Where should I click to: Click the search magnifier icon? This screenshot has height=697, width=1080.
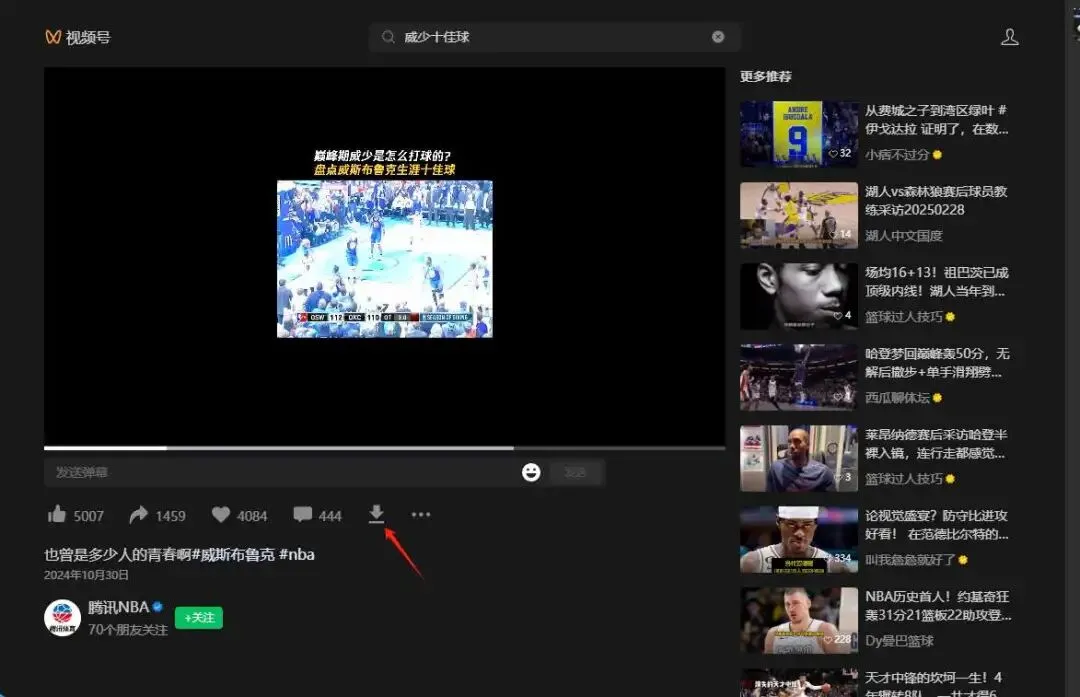pyautogui.click(x=388, y=37)
